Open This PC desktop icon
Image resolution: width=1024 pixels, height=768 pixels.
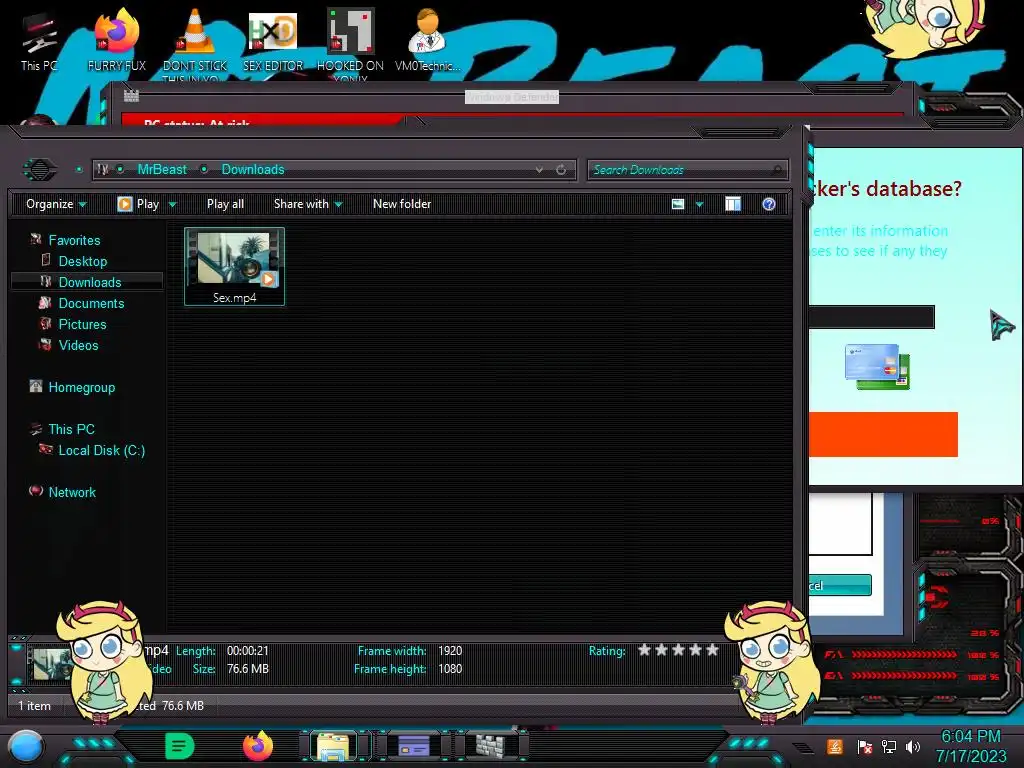tap(39, 42)
